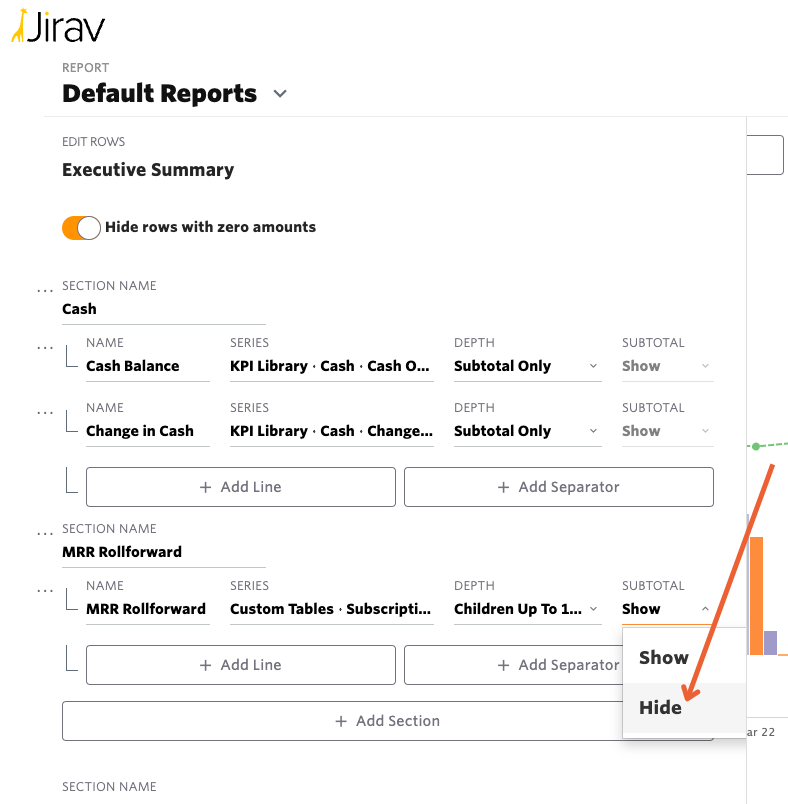Select Show in the Subtotal menu

point(664,657)
